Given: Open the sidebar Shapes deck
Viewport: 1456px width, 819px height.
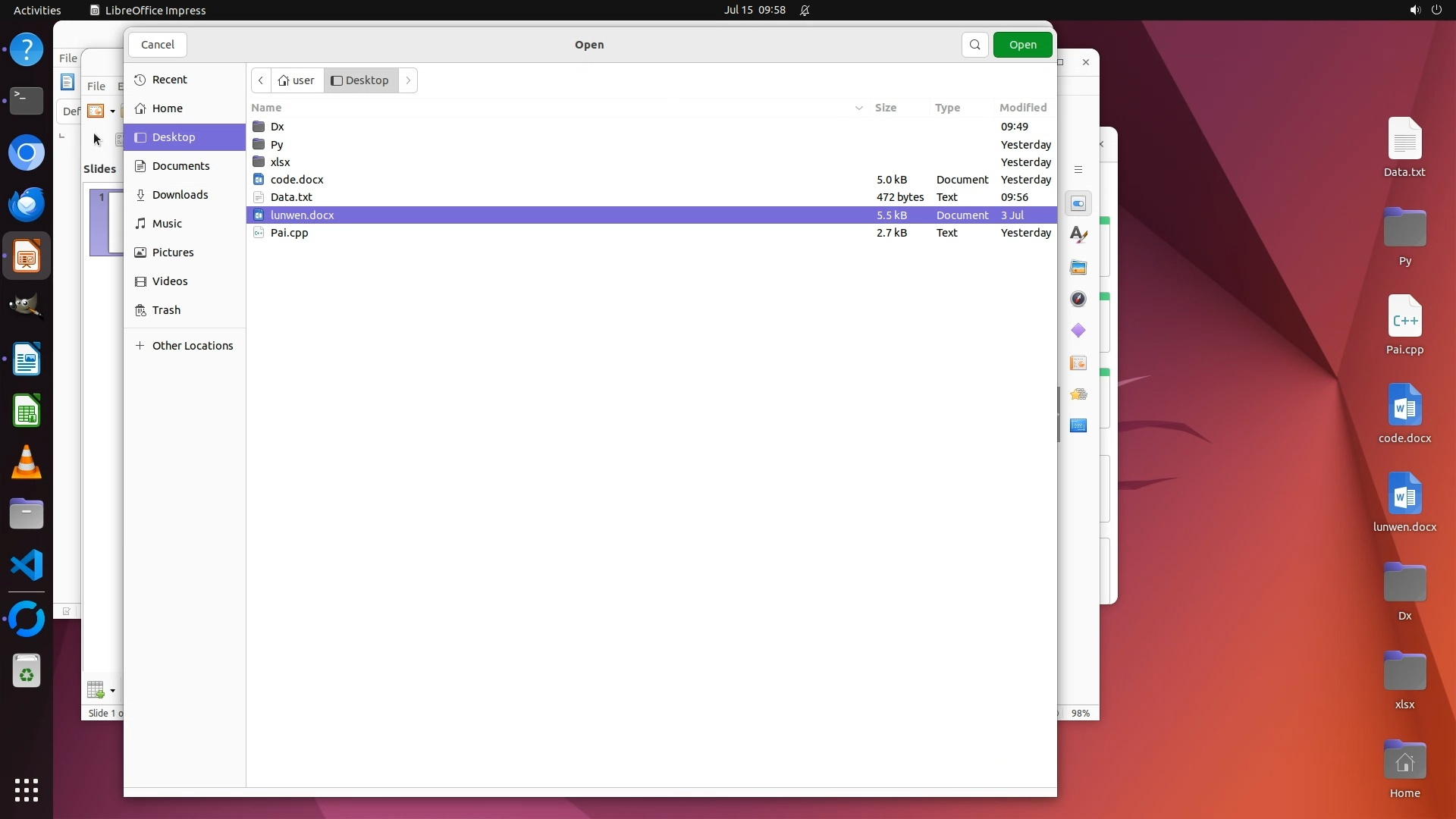Looking at the screenshot, I should click(1078, 331).
